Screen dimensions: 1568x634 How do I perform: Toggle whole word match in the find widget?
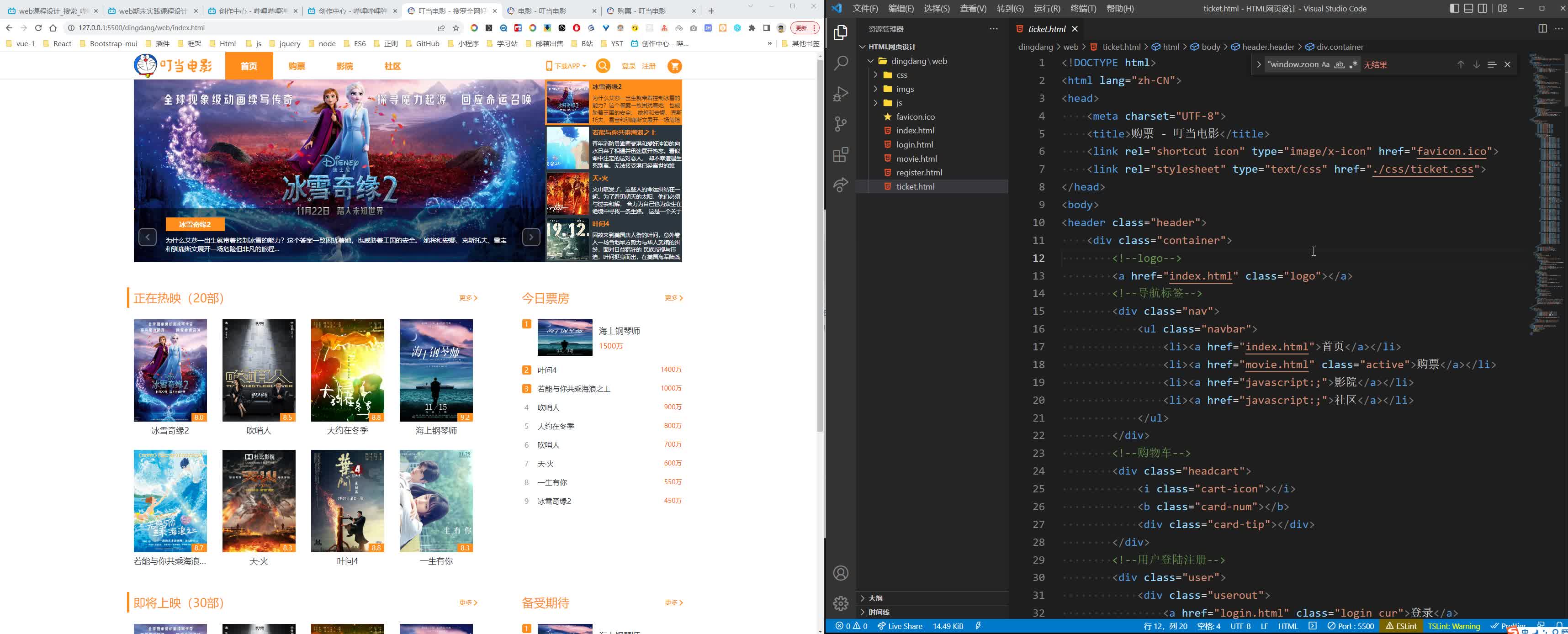[x=1339, y=64]
